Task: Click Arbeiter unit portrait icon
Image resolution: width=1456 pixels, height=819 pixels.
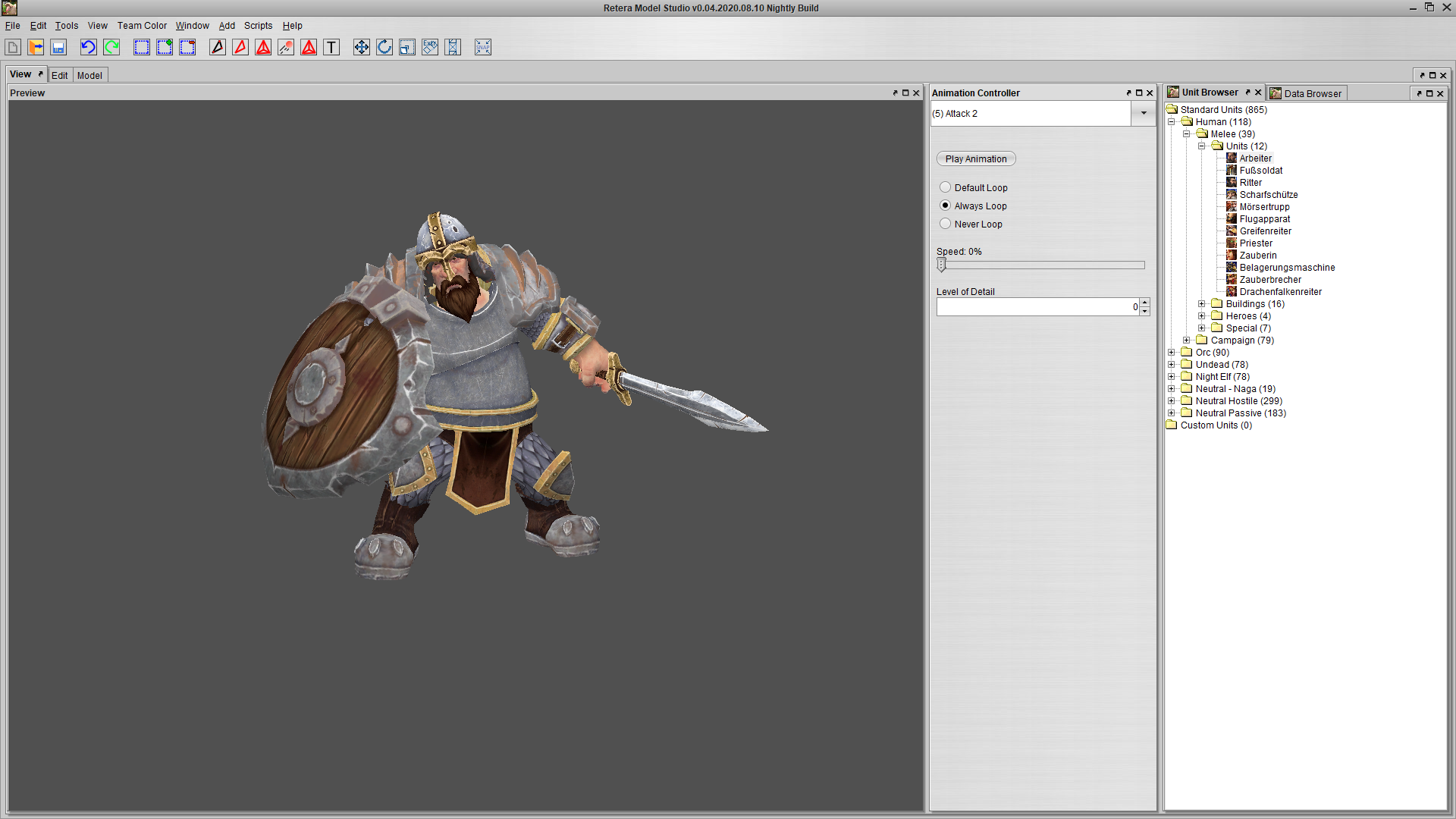Action: [1232, 158]
